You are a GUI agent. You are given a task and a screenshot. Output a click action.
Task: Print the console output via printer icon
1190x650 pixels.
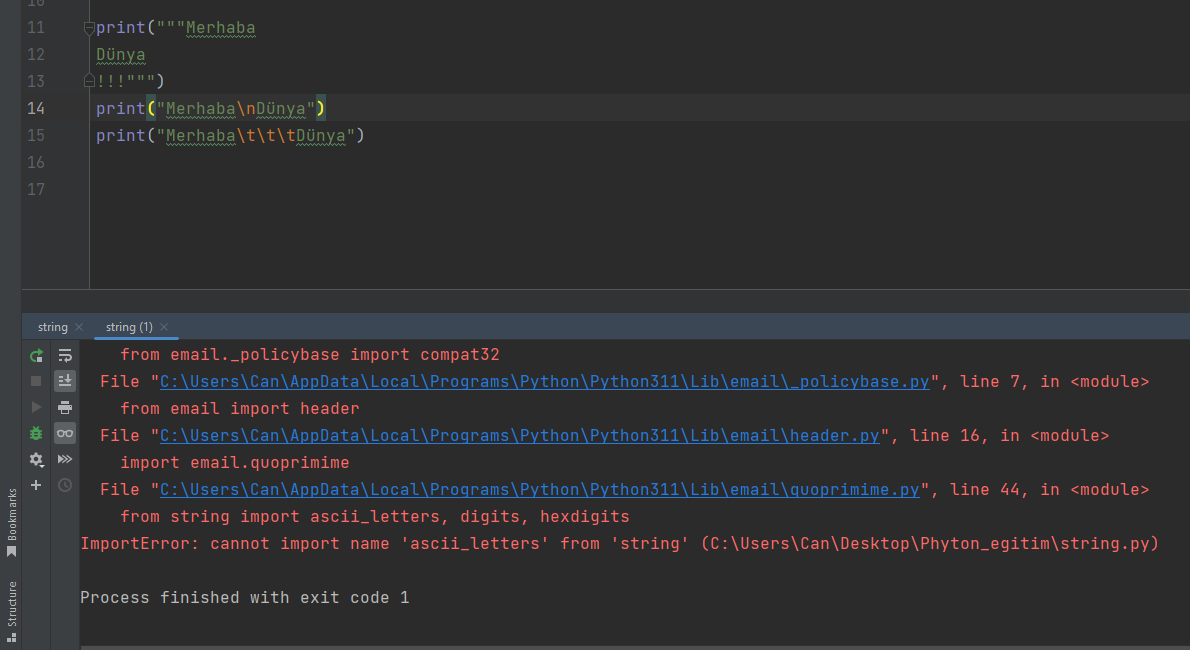coord(64,407)
